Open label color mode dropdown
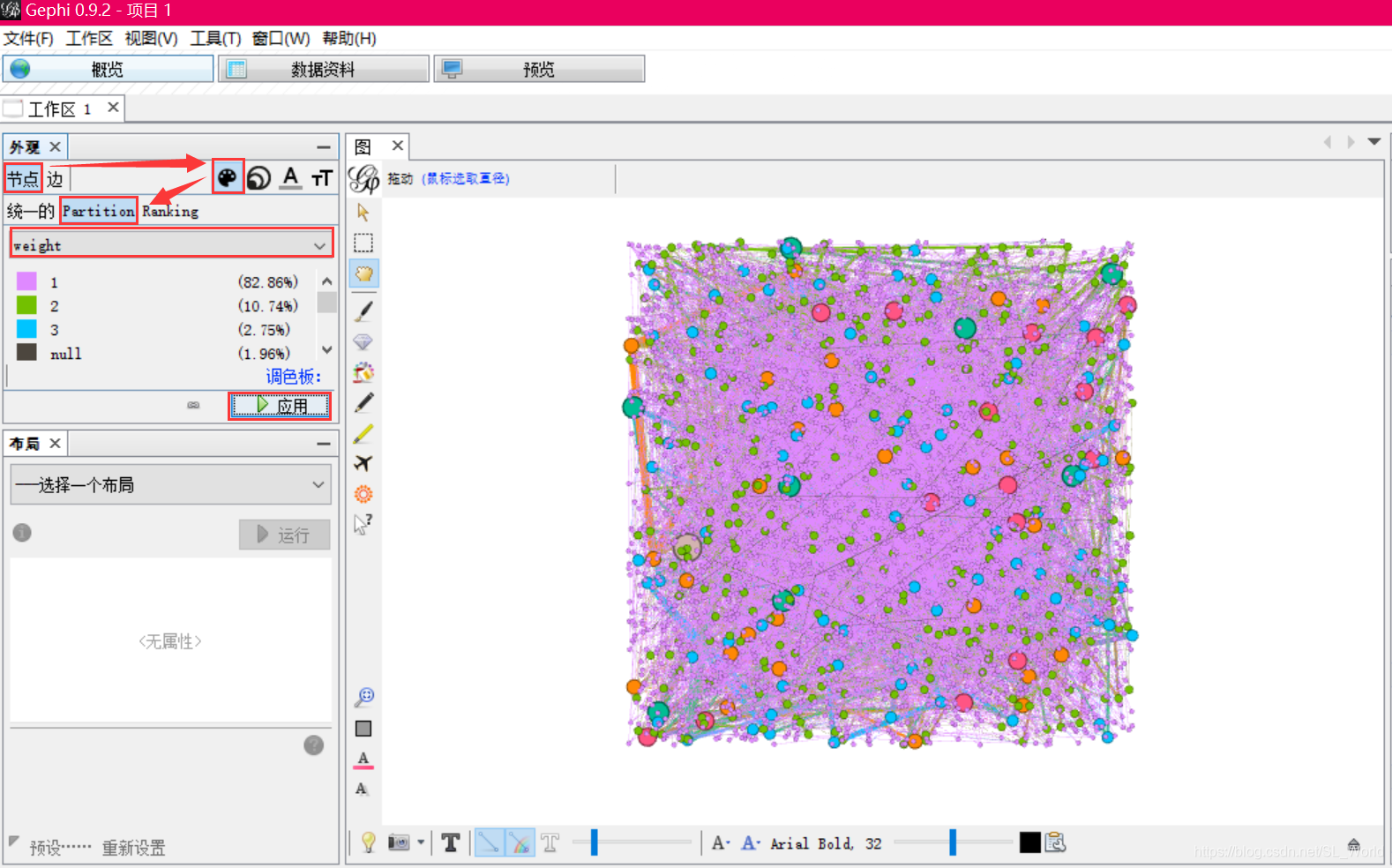1392x868 pixels. pos(751,842)
